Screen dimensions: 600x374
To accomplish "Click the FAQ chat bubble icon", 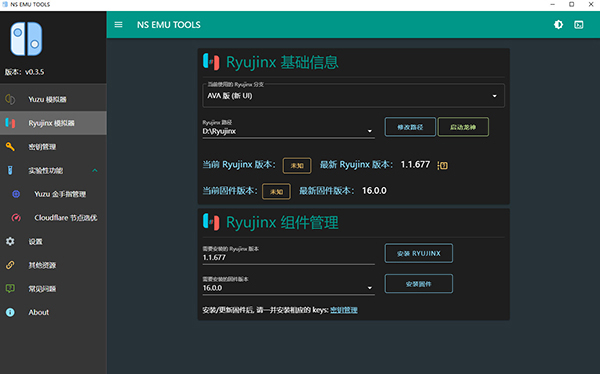I will pyautogui.click(x=10, y=289).
